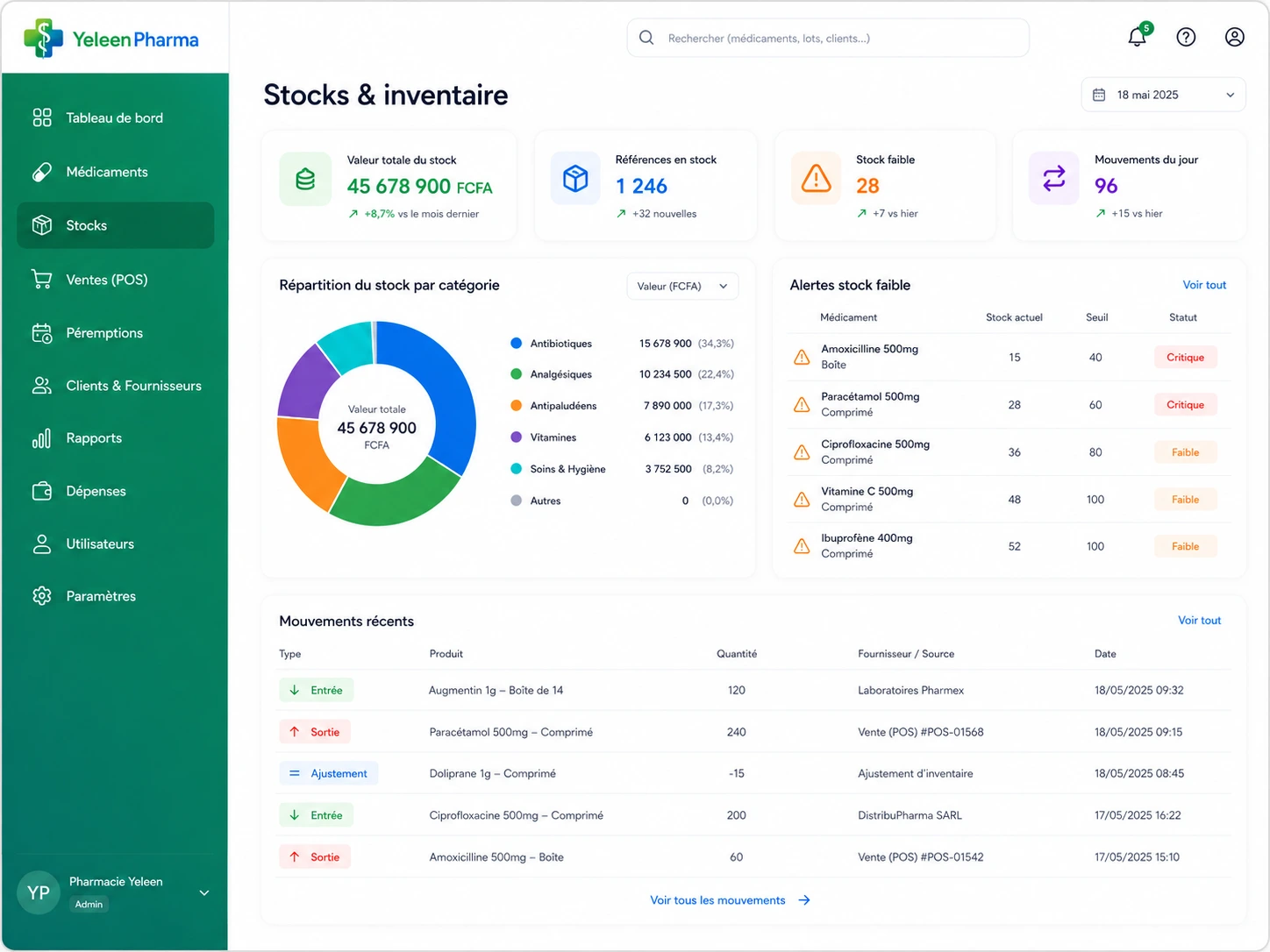The width and height of the screenshot is (1270, 952).
Task: Click warning icon beside Amoxicilline 500mg
Action: (x=802, y=357)
